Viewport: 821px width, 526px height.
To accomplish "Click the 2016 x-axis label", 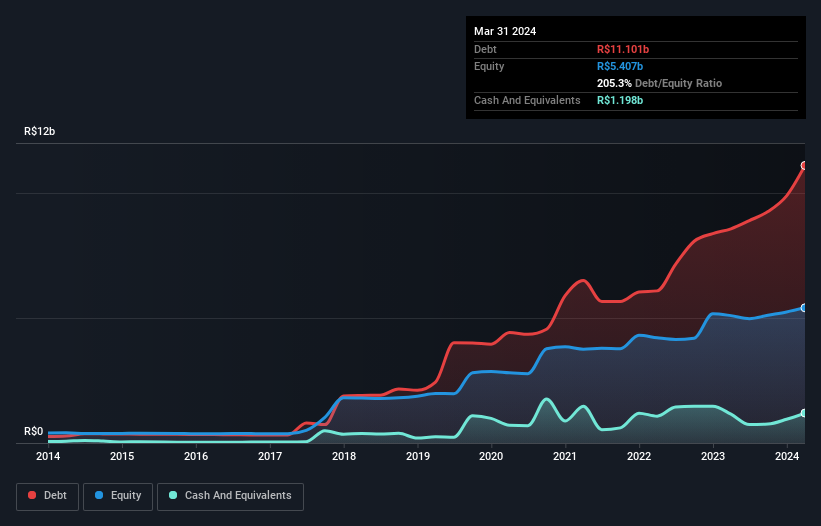I will (196, 456).
